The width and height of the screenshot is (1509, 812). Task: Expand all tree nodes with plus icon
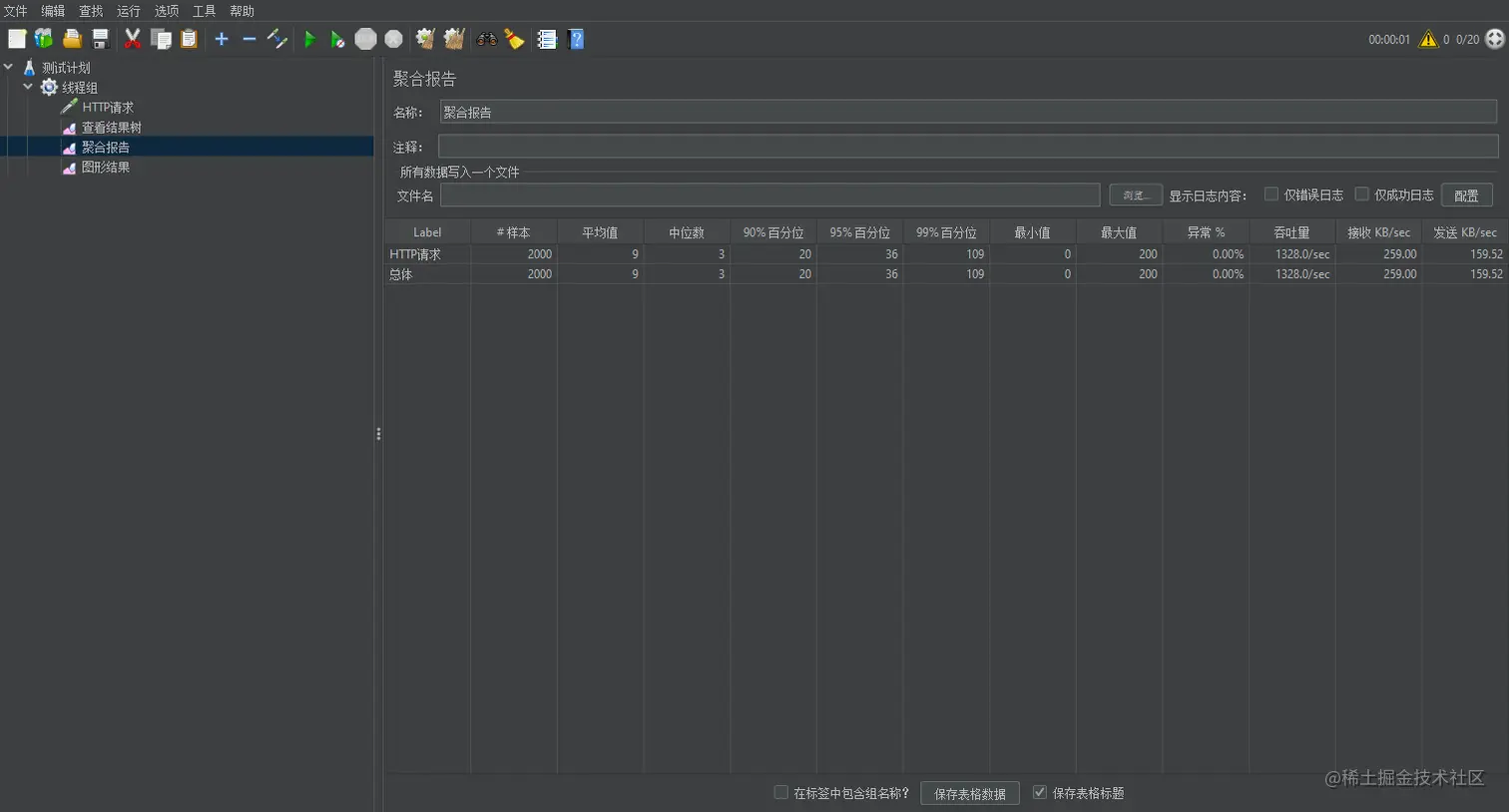pos(222,39)
